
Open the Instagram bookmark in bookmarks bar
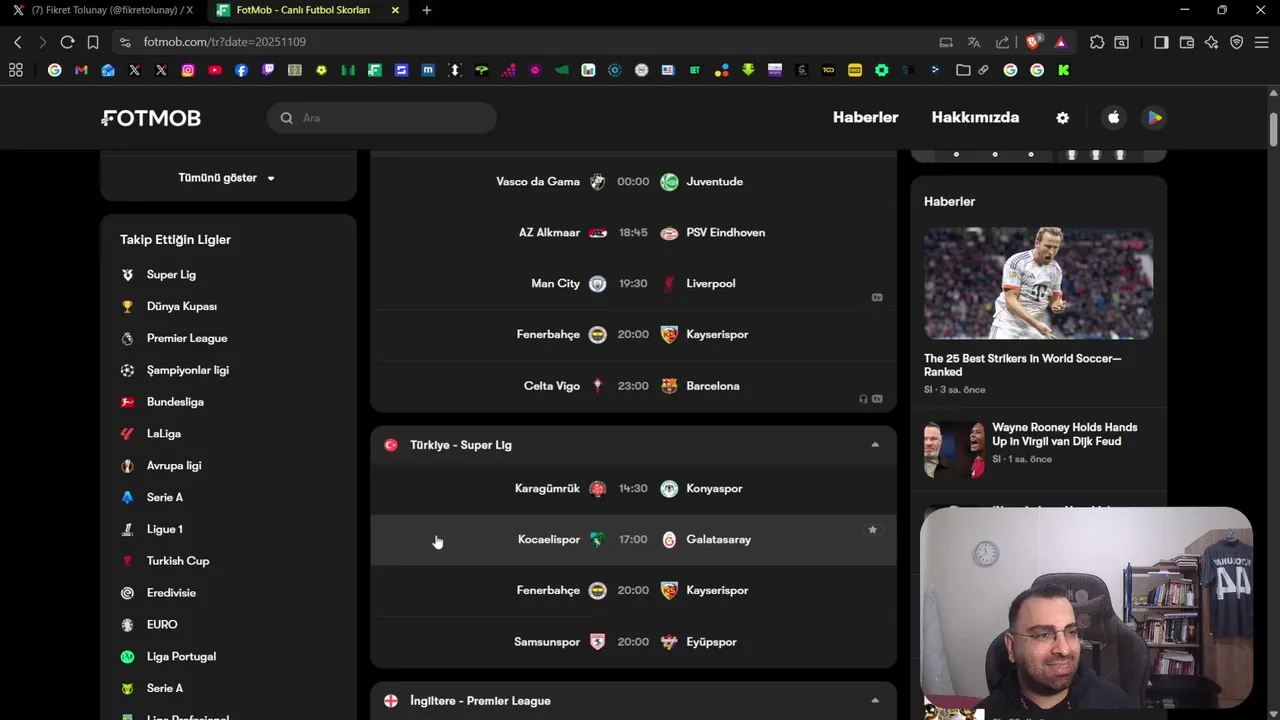click(x=188, y=70)
